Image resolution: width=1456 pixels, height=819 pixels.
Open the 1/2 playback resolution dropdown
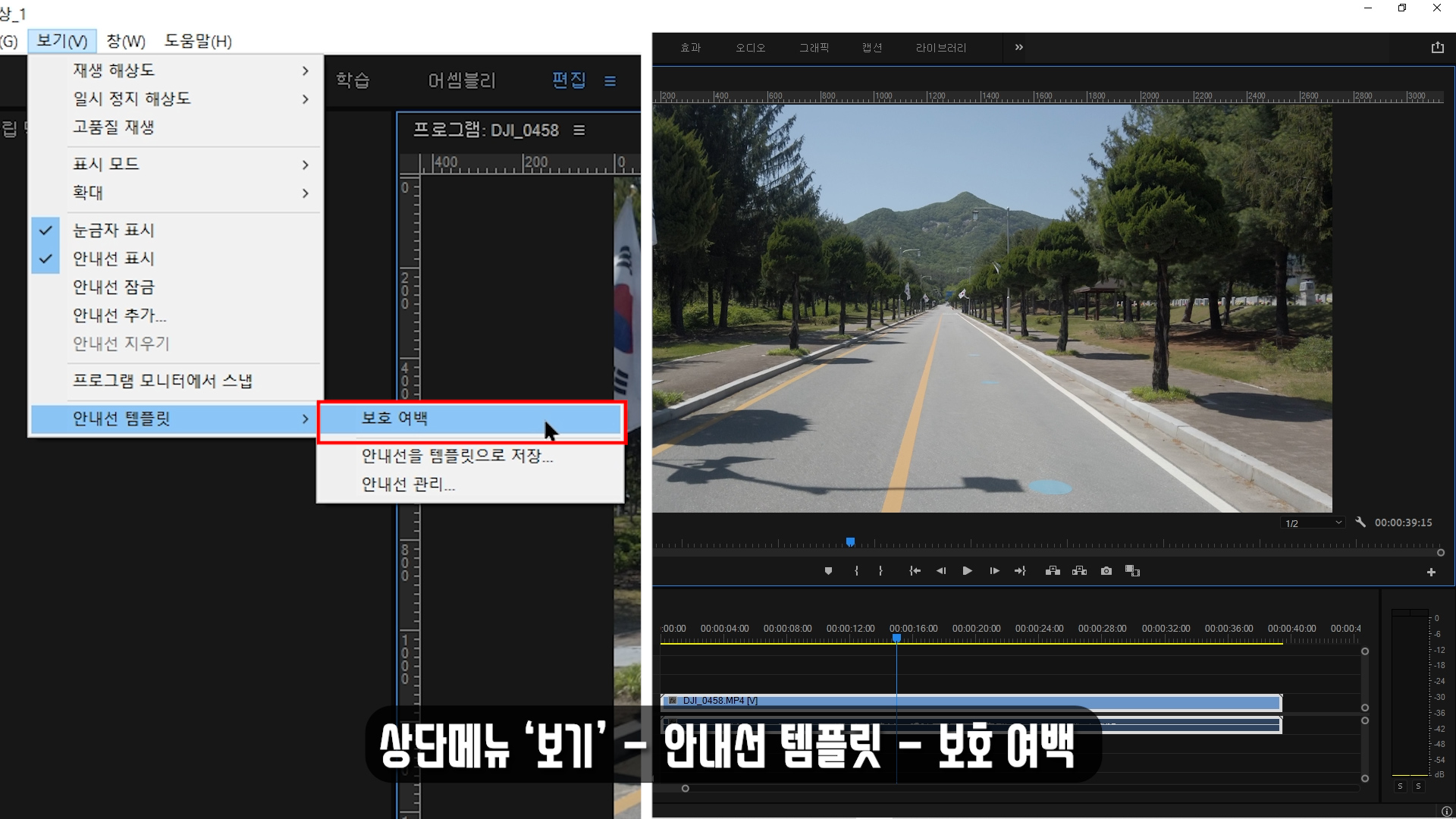tap(1313, 523)
